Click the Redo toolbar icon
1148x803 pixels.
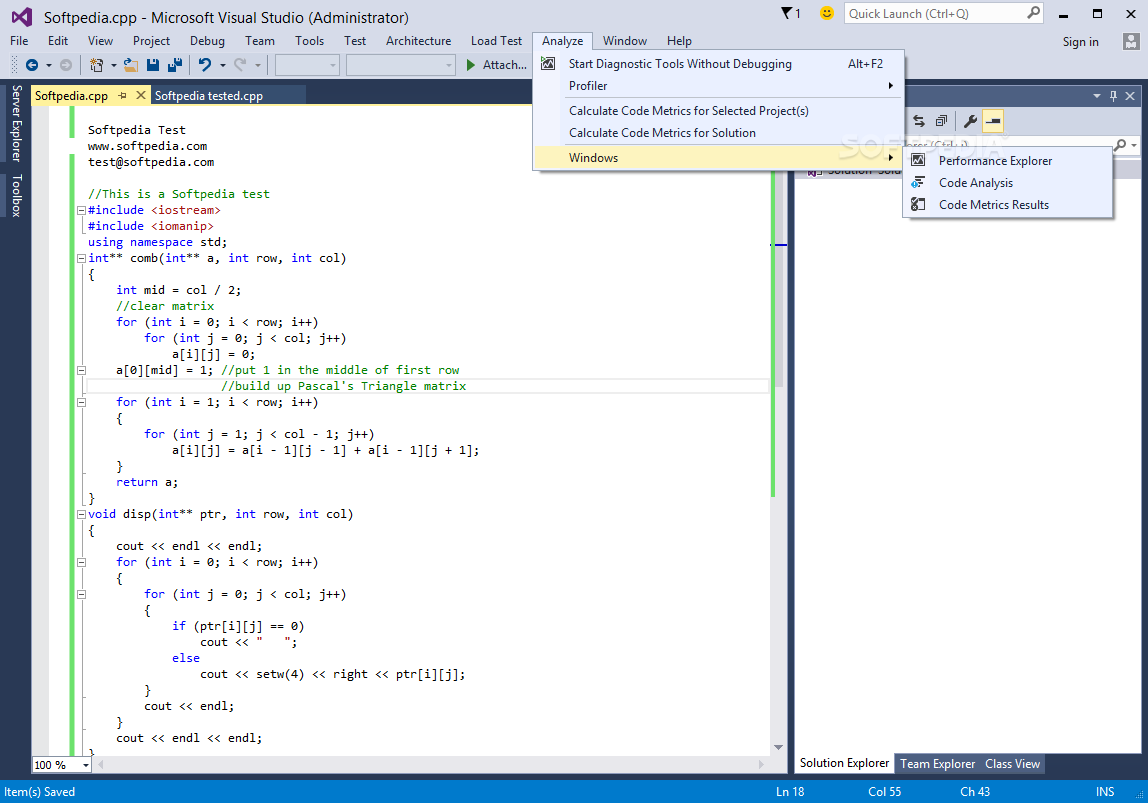(x=240, y=65)
